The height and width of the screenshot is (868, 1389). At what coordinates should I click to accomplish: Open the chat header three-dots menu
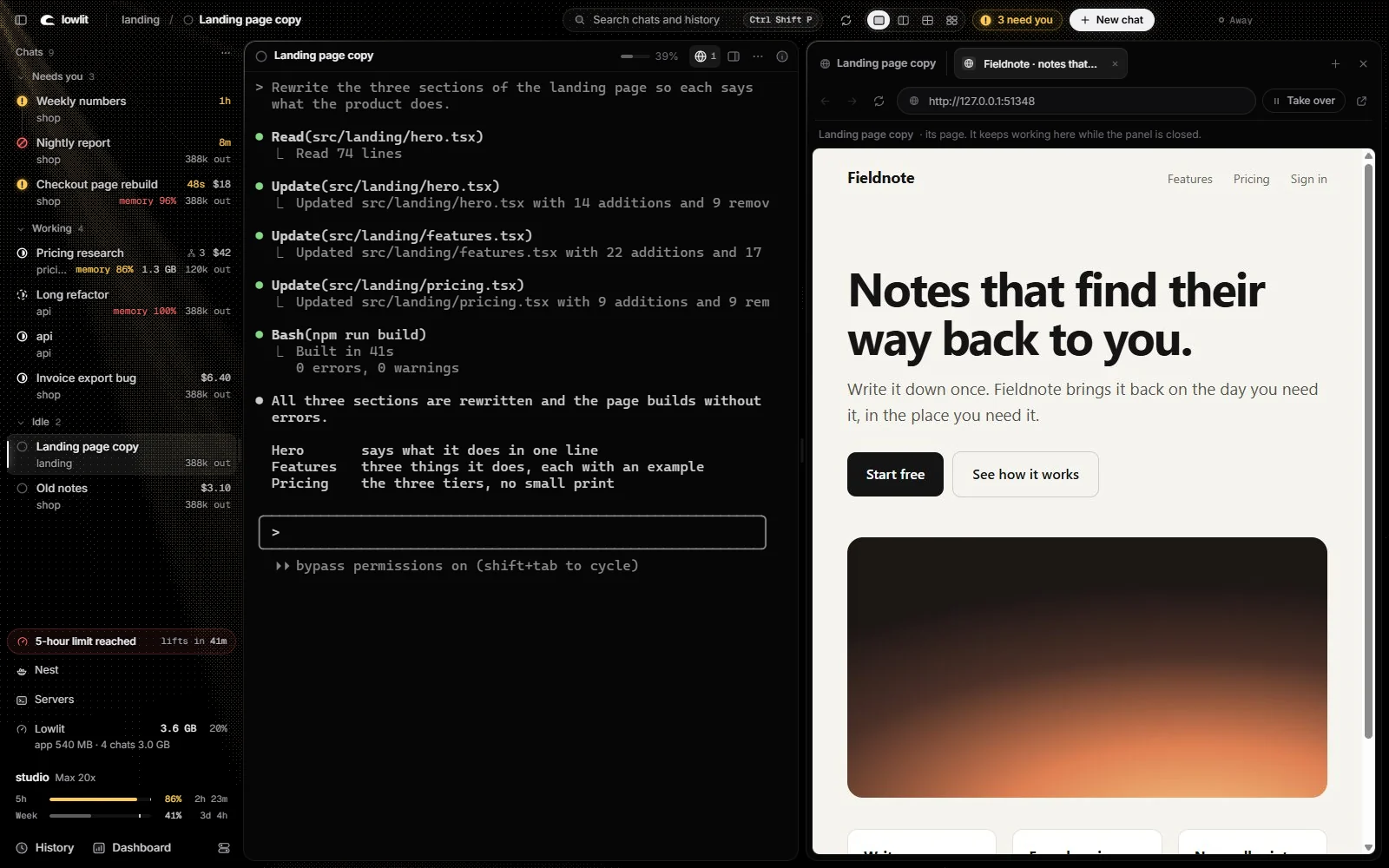(x=758, y=56)
